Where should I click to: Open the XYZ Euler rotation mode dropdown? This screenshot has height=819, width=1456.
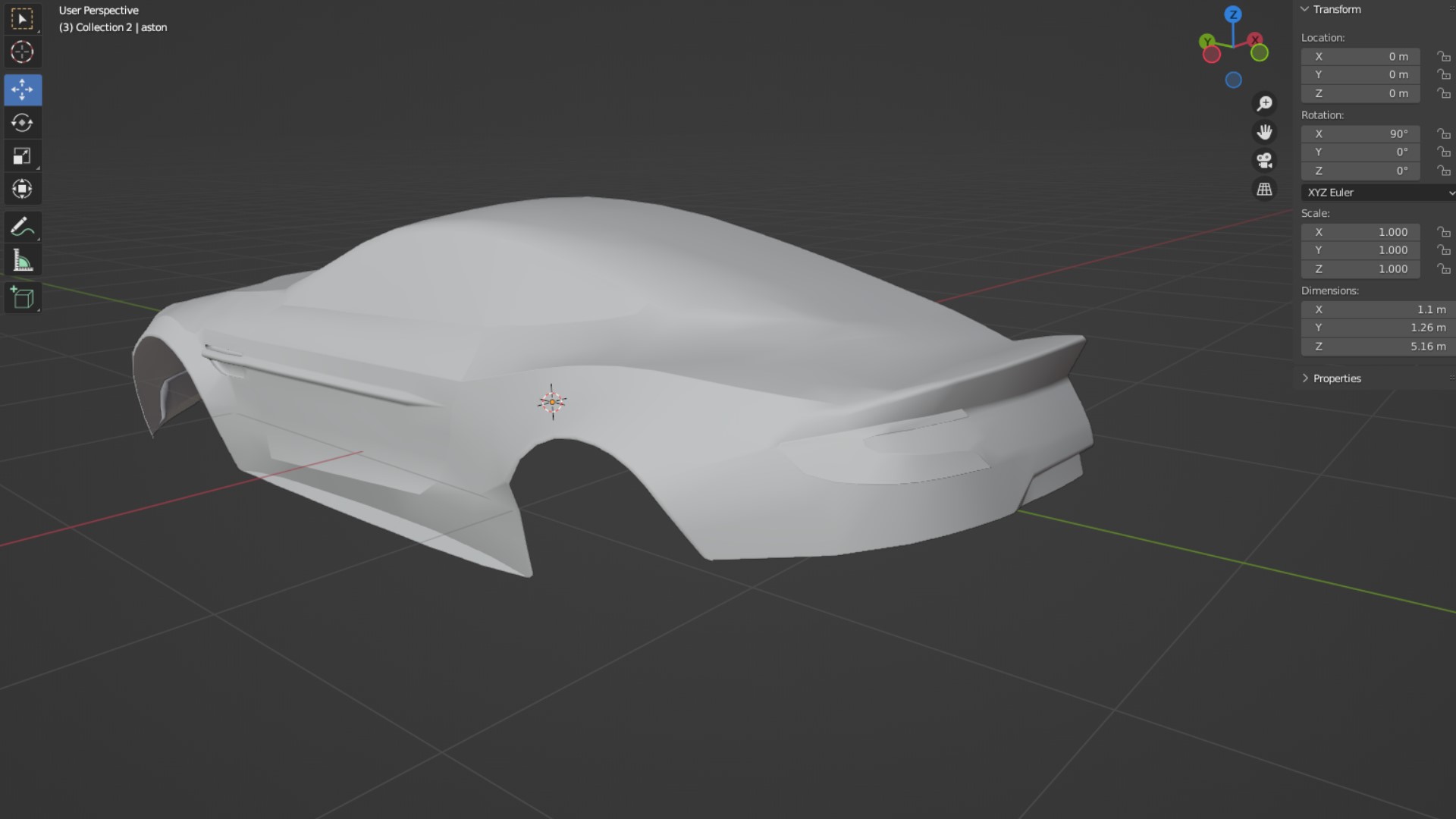(1377, 193)
